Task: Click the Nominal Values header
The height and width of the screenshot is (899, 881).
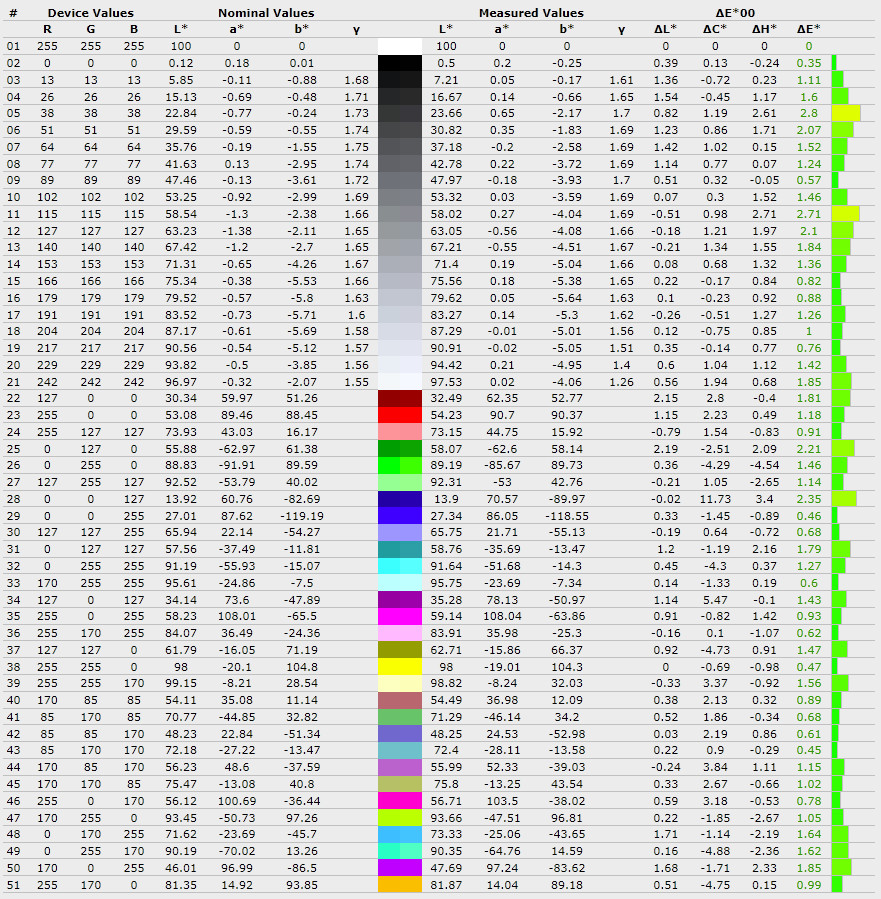Action: coord(266,13)
